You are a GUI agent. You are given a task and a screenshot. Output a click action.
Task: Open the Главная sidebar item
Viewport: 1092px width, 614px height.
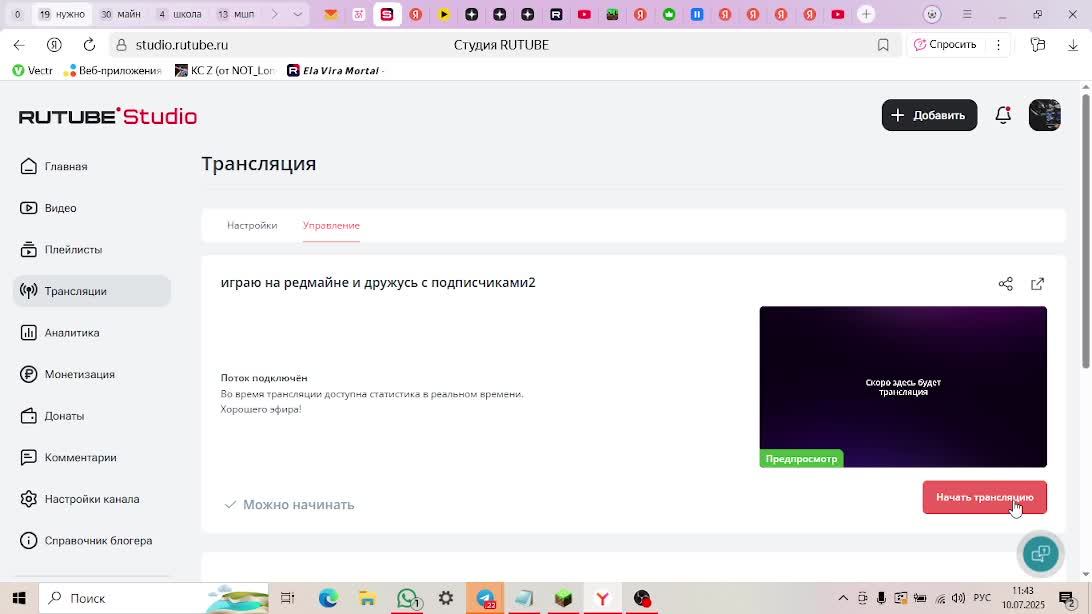(92, 166)
